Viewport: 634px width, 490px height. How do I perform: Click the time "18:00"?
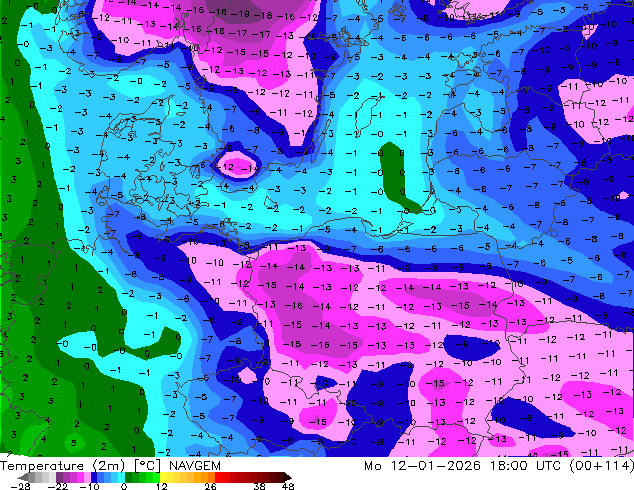[x=508, y=466]
